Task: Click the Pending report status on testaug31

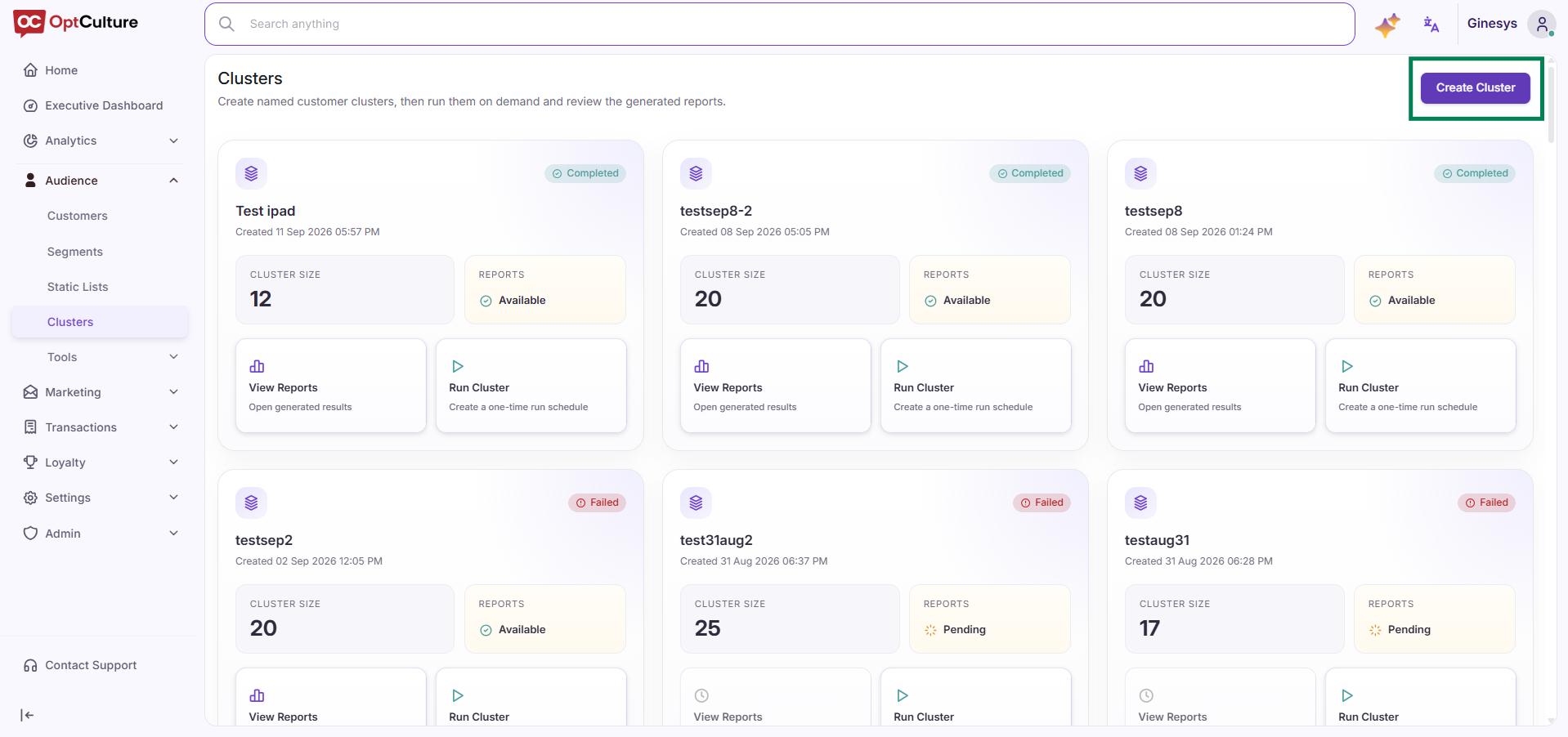Action: 1400,630
